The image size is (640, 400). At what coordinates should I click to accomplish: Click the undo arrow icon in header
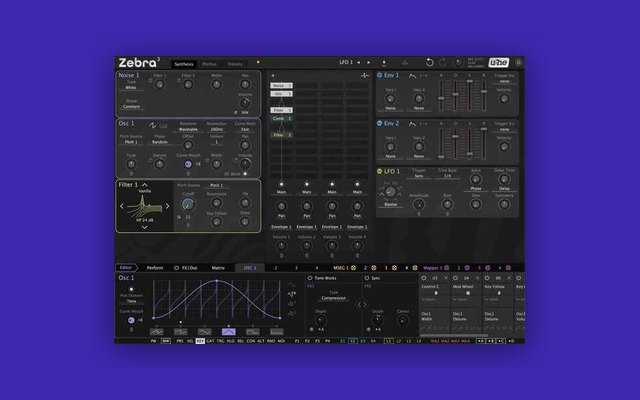(x=429, y=62)
